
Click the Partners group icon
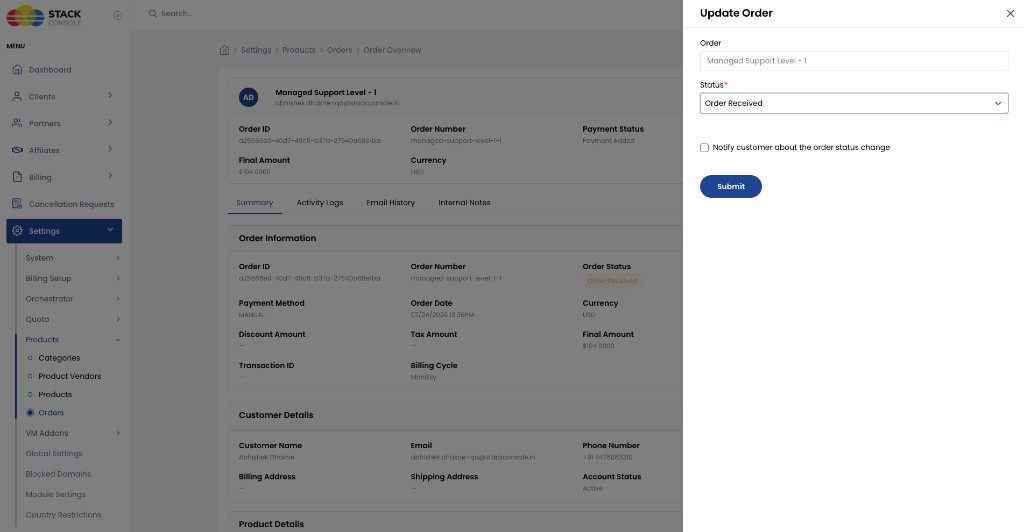pyautogui.click(x=18, y=123)
